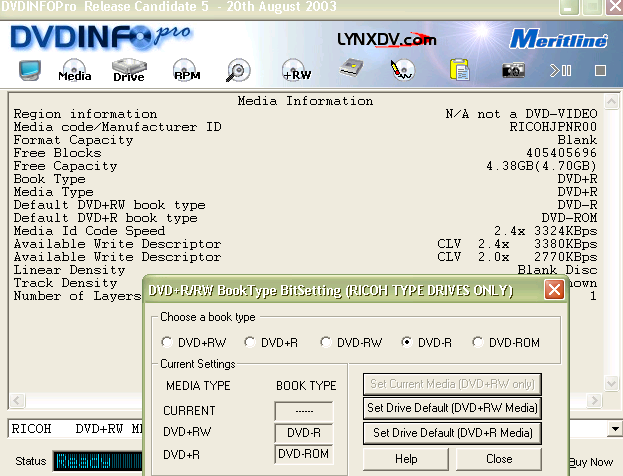This screenshot has height=476, width=623.
Task: Click the DVDINFOpro logo
Action: [x=101, y=37]
